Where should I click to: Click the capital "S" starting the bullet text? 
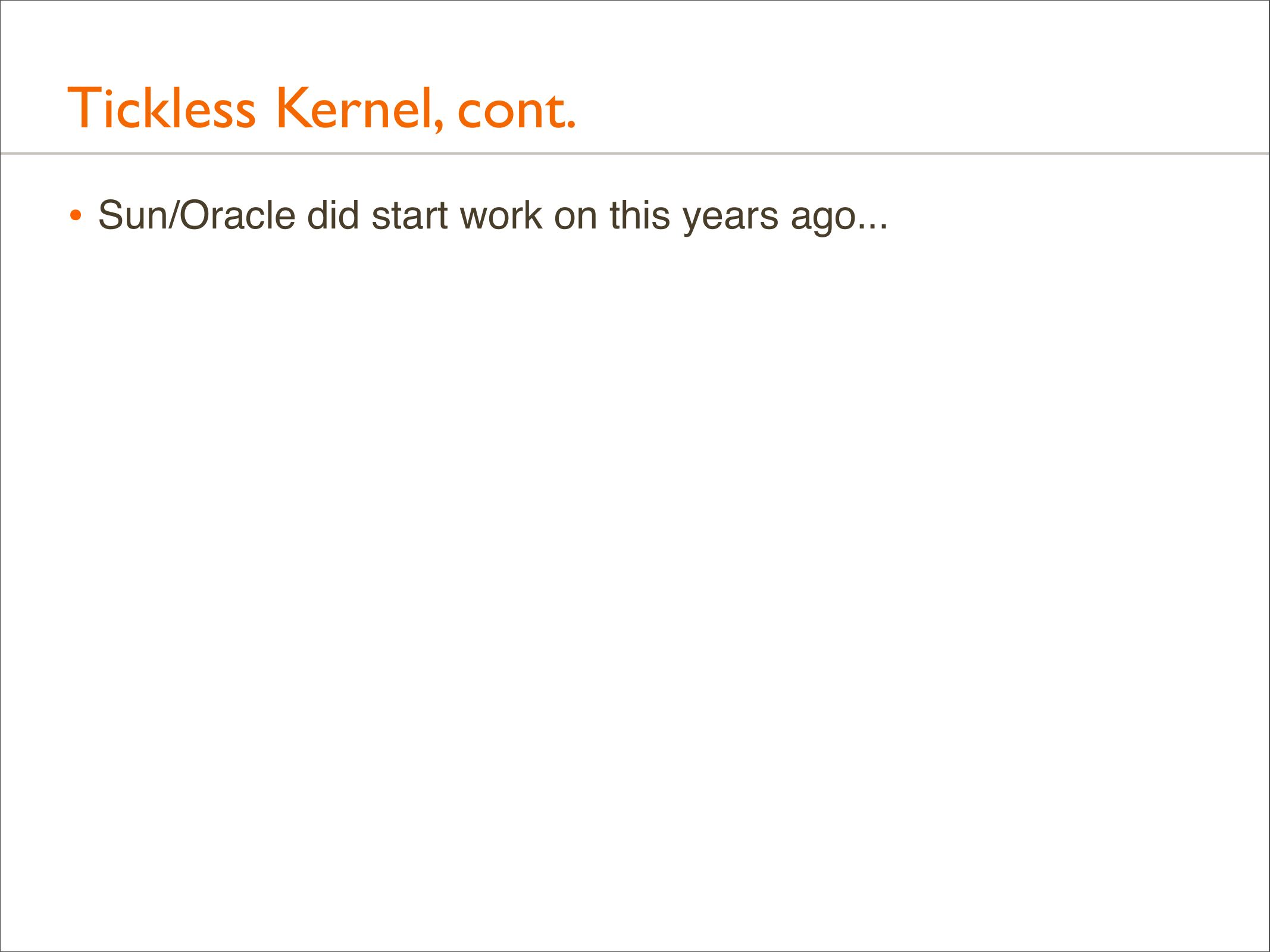(x=111, y=215)
